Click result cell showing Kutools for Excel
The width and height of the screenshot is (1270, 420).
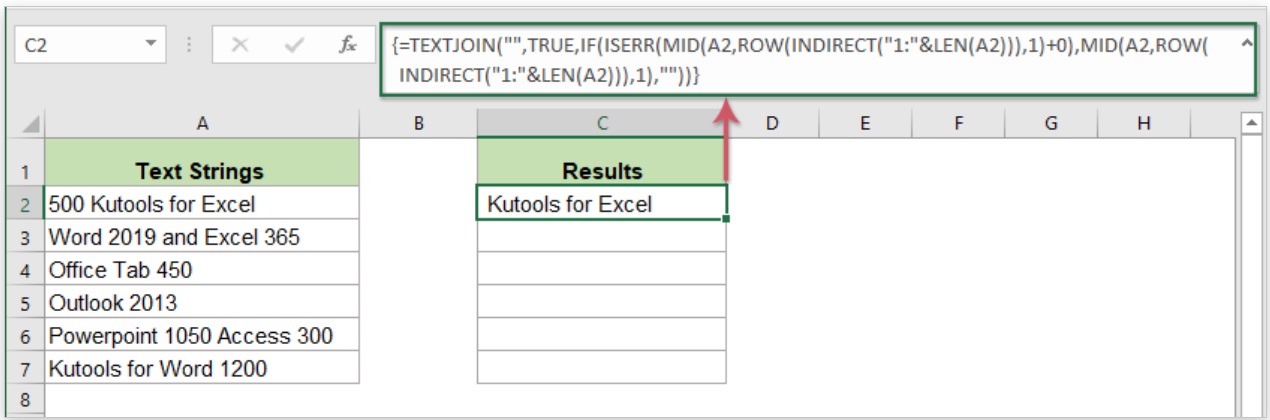(x=602, y=203)
